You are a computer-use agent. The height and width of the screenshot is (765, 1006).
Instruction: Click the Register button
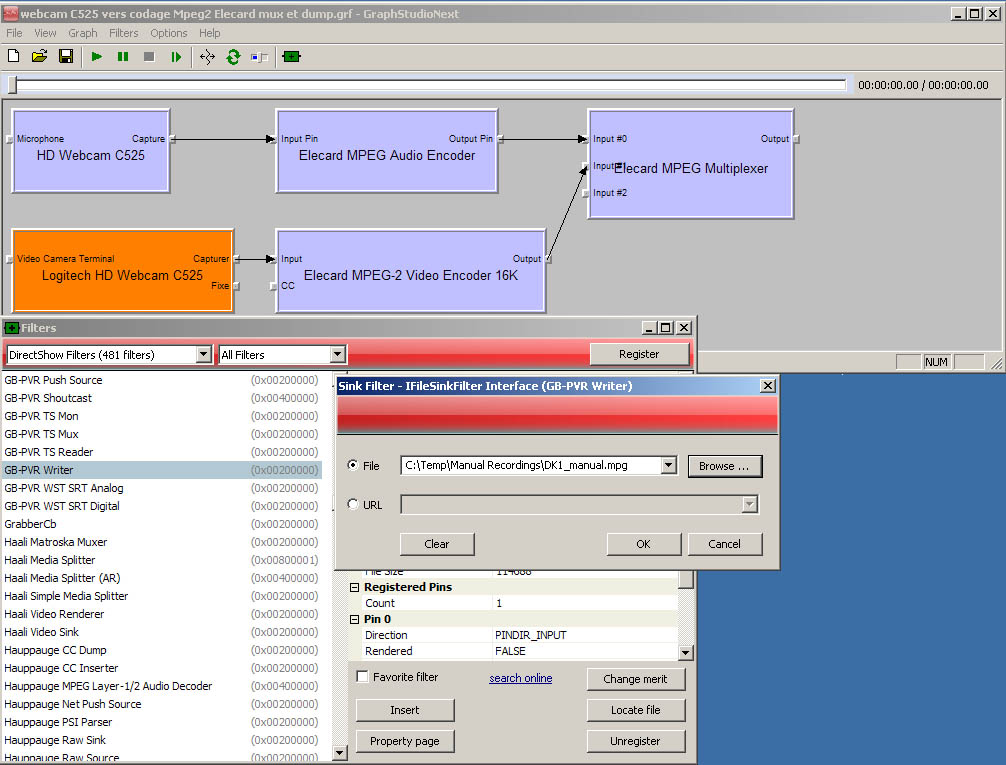pos(639,354)
